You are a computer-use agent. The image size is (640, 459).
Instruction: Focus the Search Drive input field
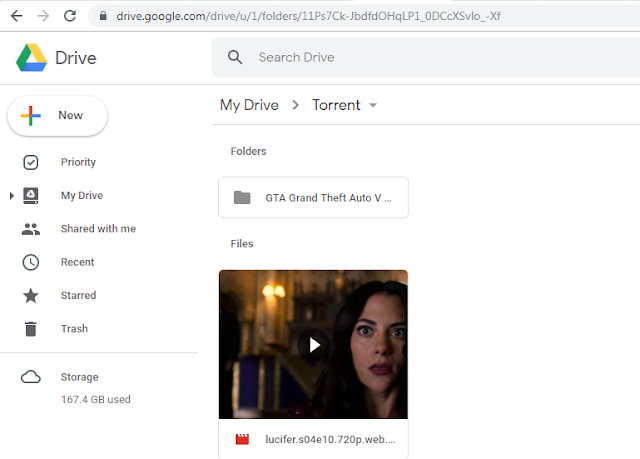coord(425,57)
